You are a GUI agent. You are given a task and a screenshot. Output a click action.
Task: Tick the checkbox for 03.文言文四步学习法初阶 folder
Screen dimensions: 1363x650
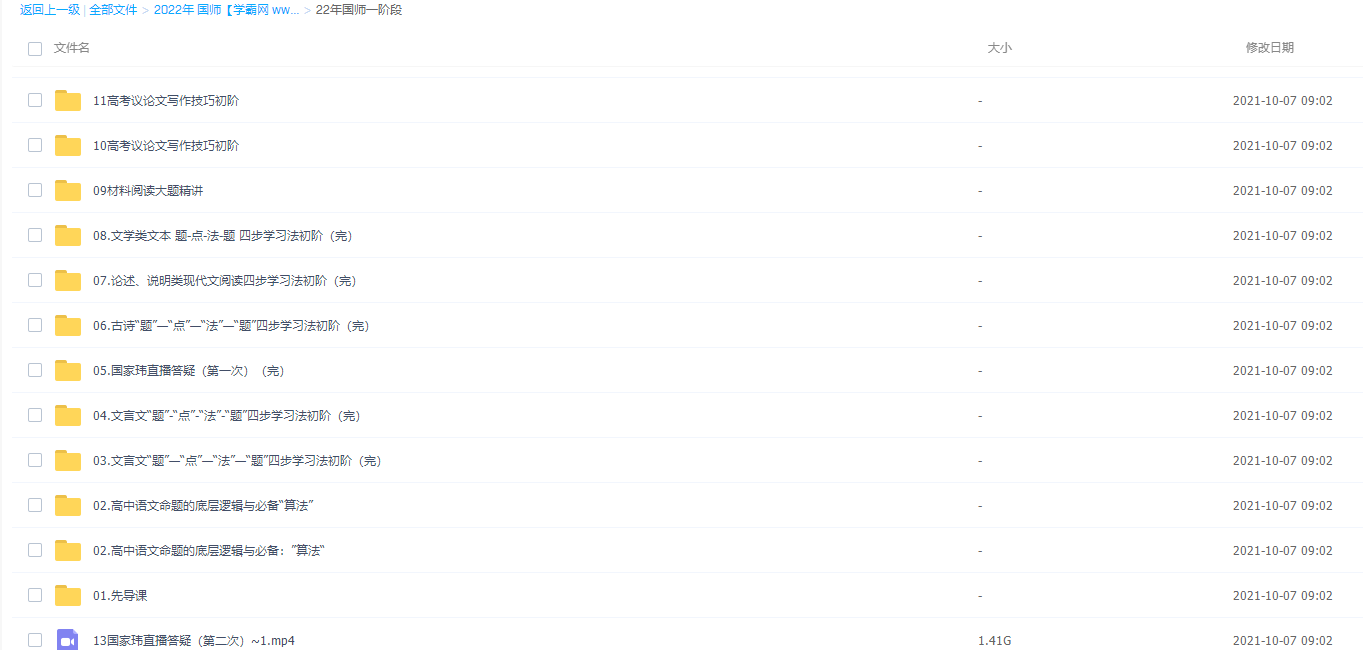coord(35,461)
